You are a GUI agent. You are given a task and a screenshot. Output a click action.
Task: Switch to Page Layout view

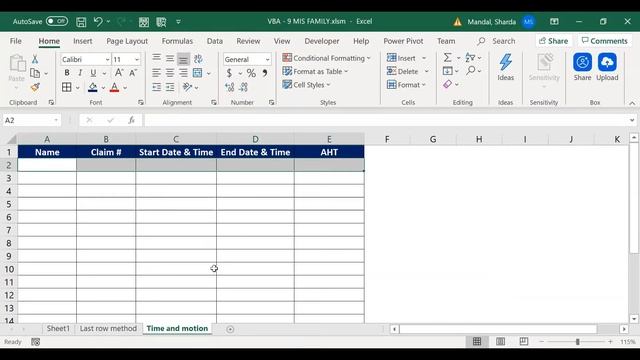click(x=500, y=342)
